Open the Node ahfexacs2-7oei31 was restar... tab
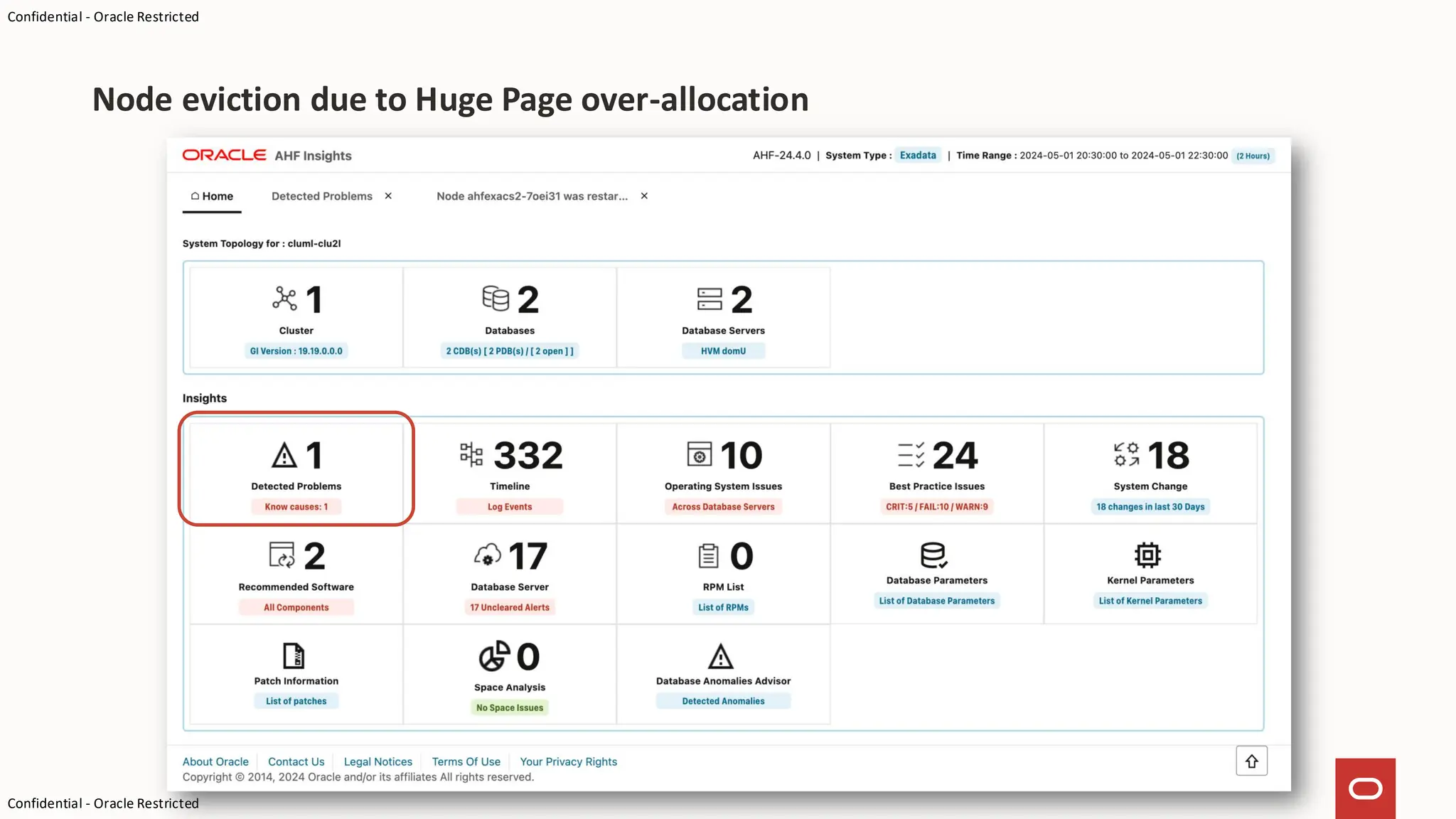This screenshot has height=819, width=1456. (x=532, y=196)
